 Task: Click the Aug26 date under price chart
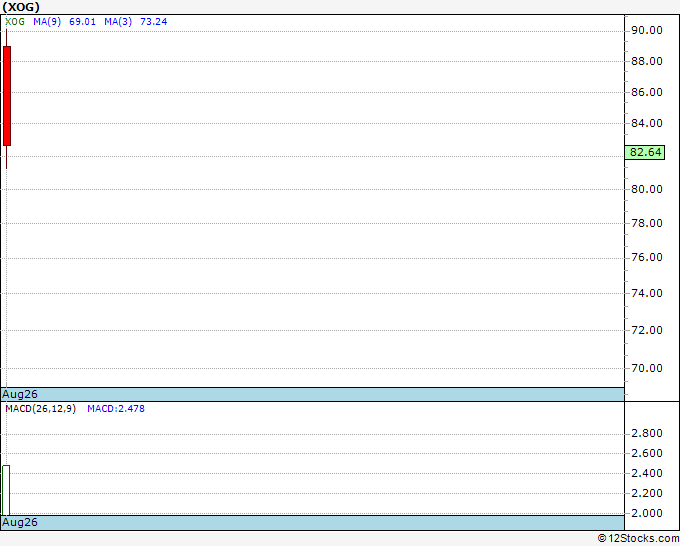(20, 394)
